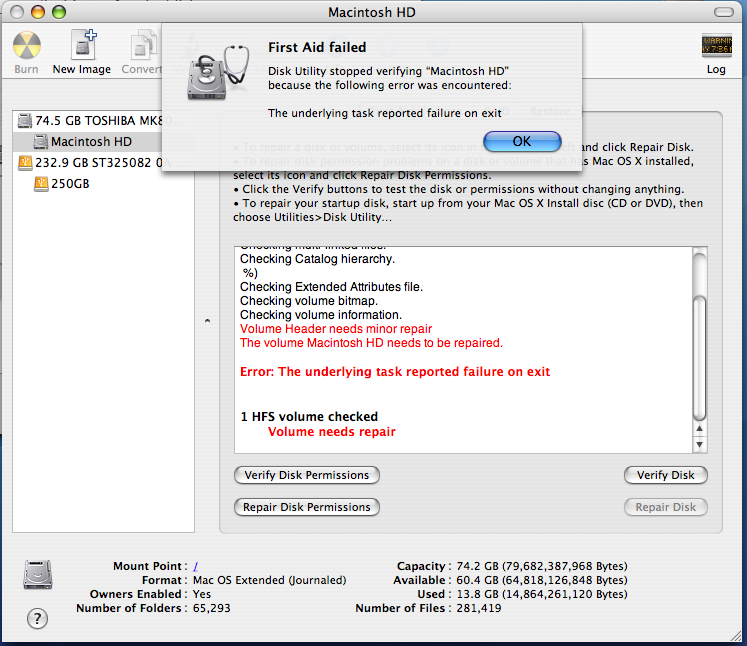Viewport: 747px width, 646px height.
Task: Click the Capacity value 74.2 GB
Action: click(542, 566)
